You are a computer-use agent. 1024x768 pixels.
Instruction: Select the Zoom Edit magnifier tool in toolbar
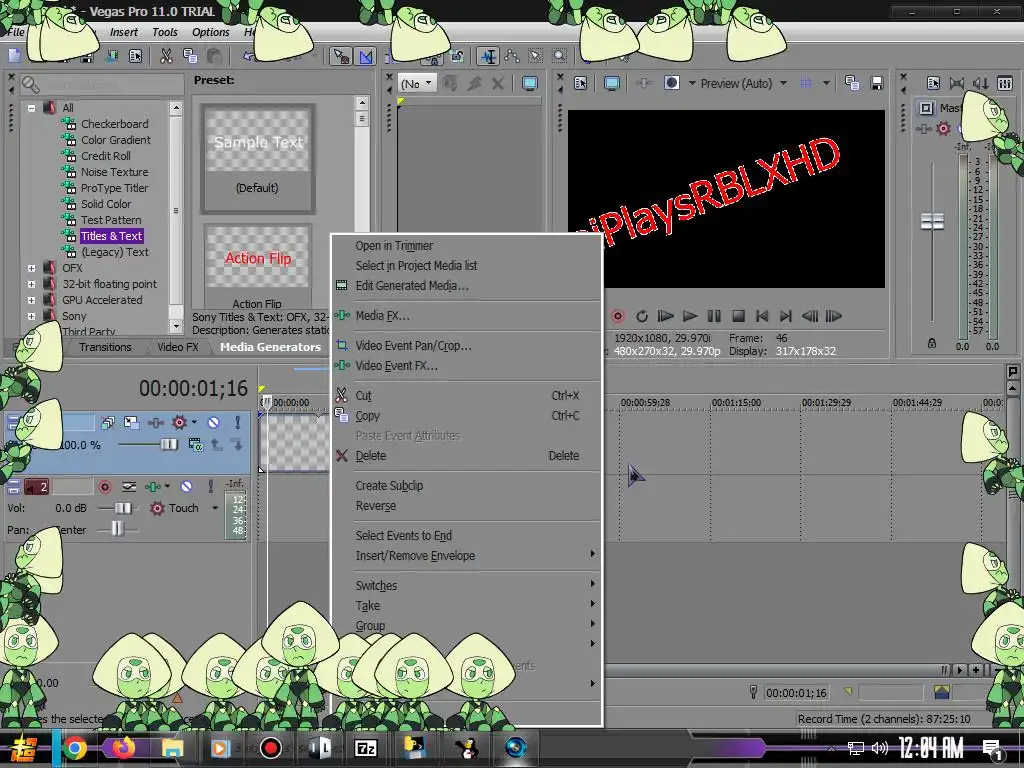pyautogui.click(x=560, y=56)
